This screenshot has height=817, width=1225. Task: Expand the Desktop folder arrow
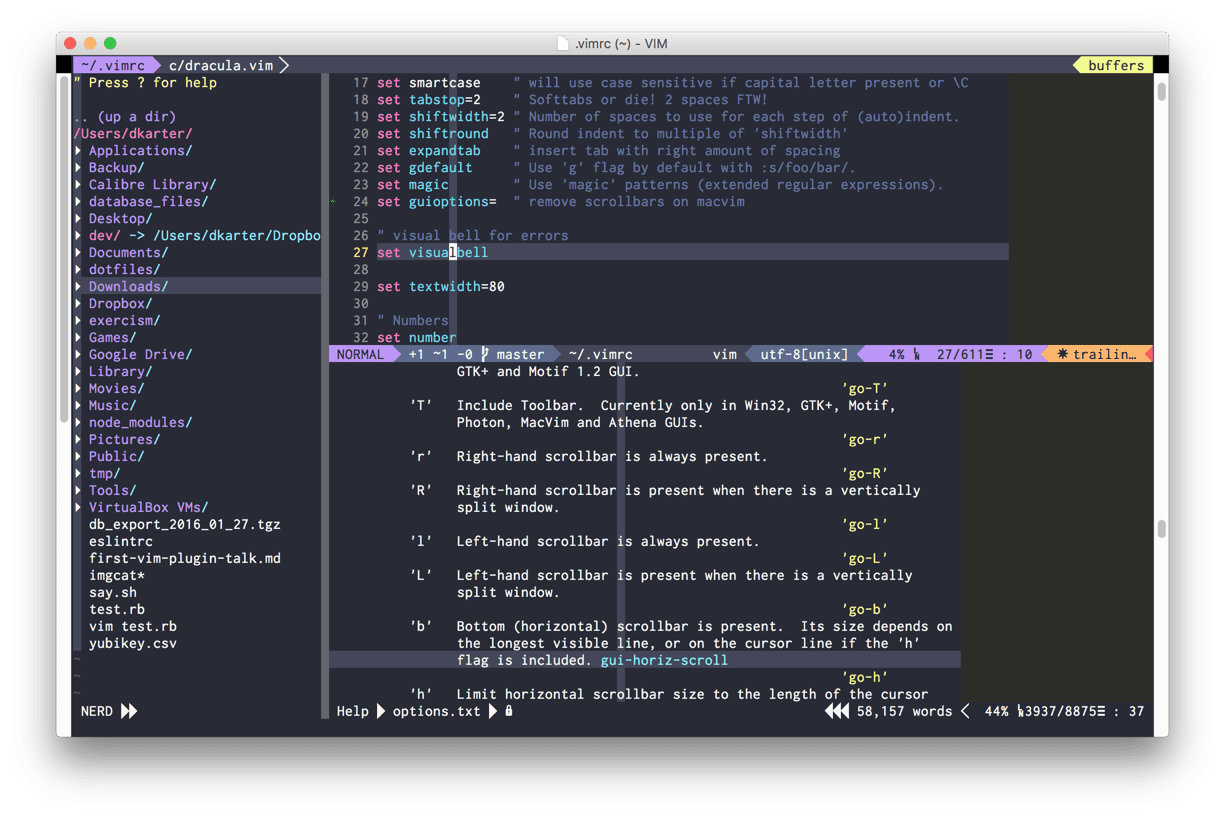[x=79, y=219]
